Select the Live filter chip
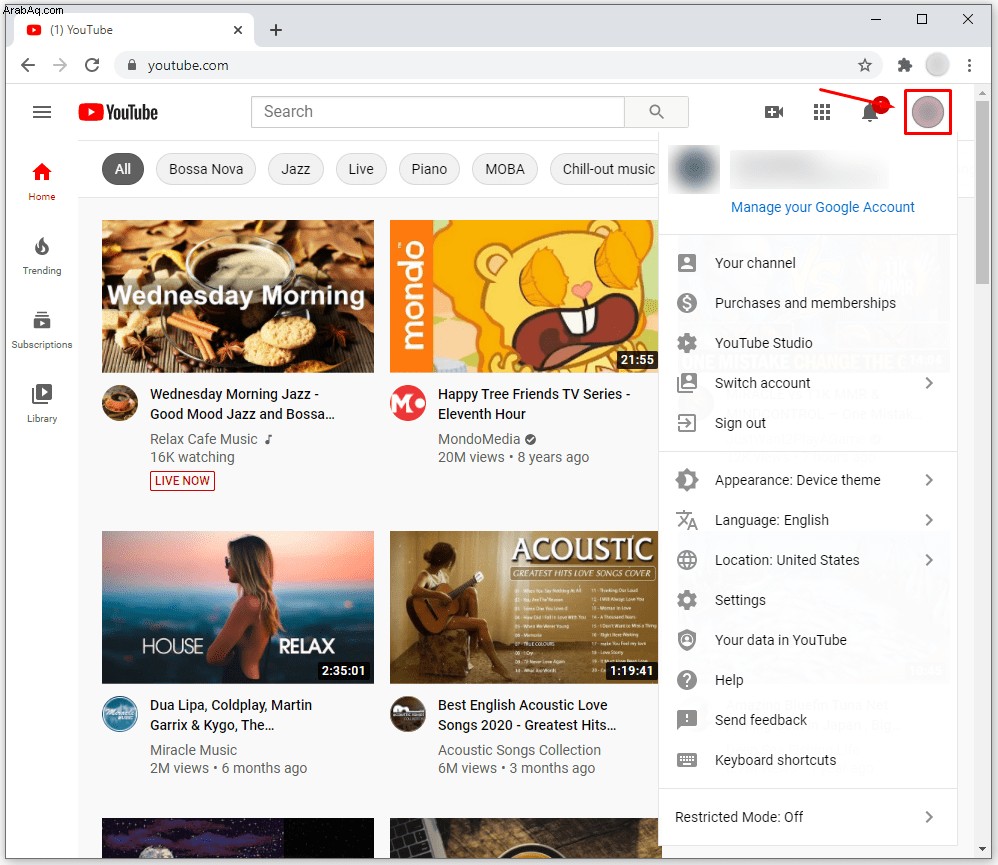This screenshot has width=998, height=865. 361,169
